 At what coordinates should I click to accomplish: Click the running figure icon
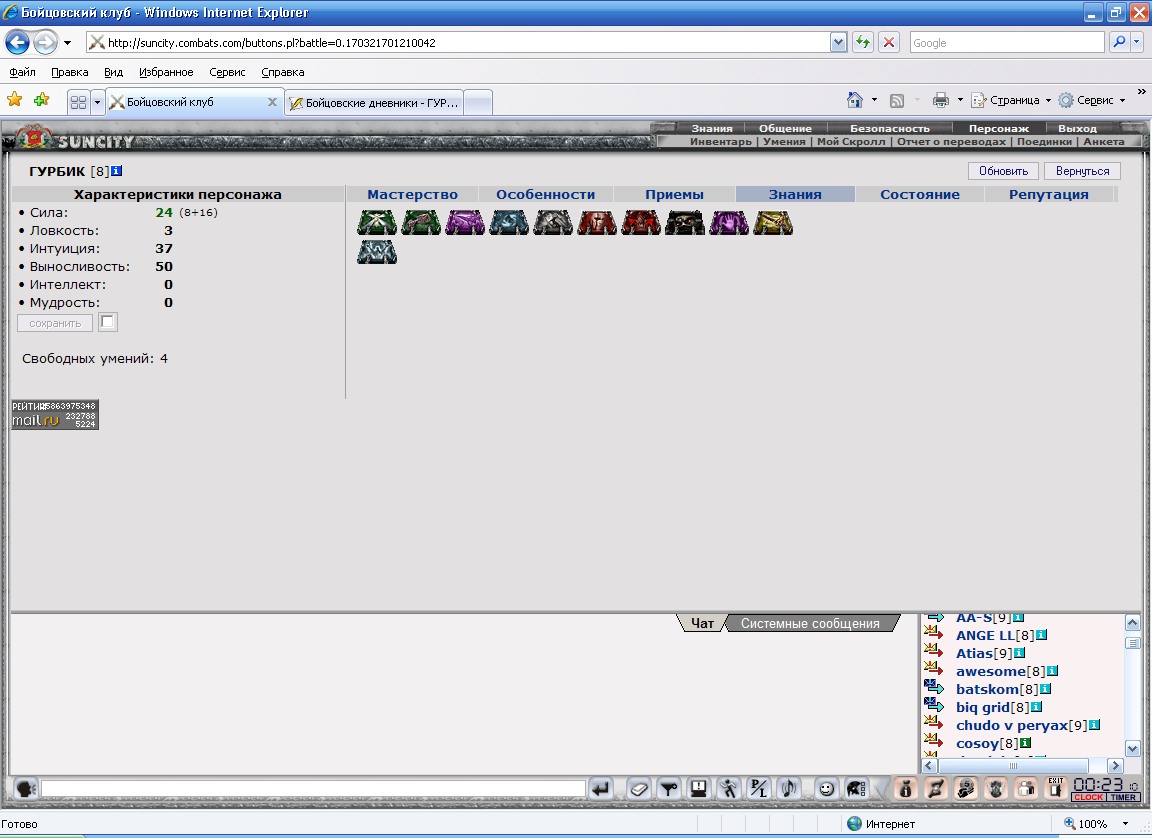pyautogui.click(x=728, y=789)
